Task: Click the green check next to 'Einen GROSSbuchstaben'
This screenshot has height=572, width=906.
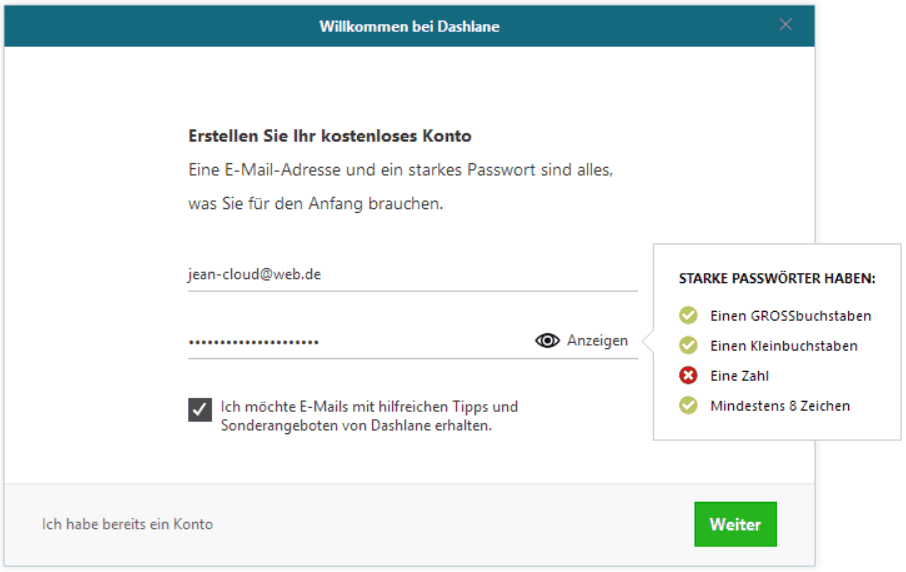Action: (x=688, y=315)
